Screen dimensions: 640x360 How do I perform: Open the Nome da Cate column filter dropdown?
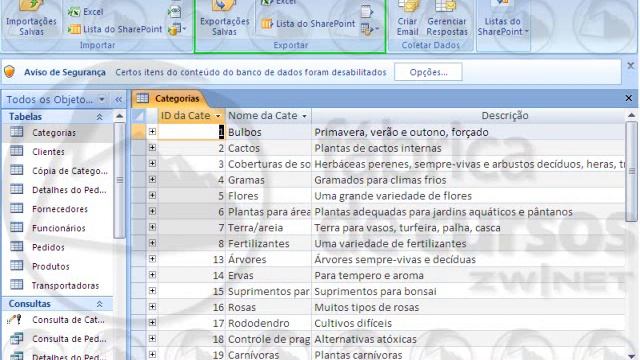tap(304, 116)
